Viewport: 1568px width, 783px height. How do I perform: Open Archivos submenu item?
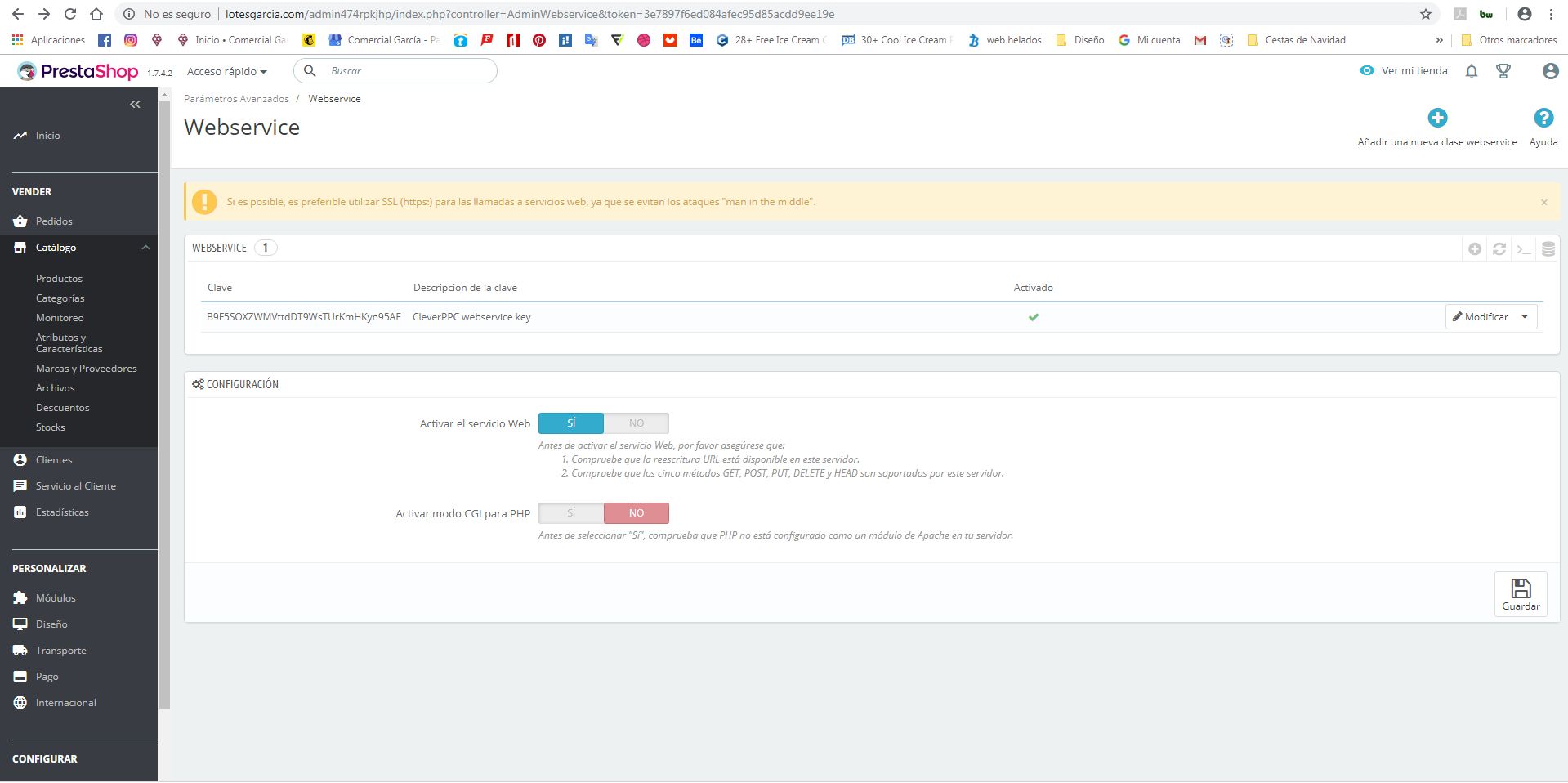(x=56, y=388)
